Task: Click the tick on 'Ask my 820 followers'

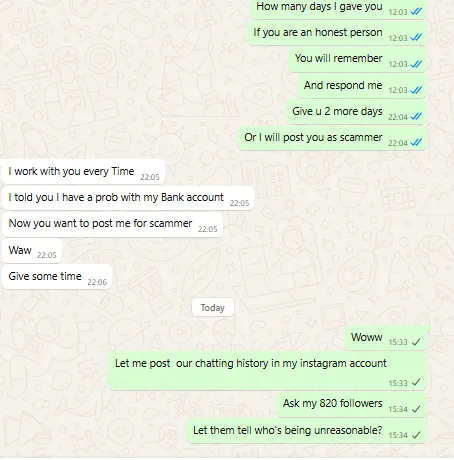Action: pos(416,409)
